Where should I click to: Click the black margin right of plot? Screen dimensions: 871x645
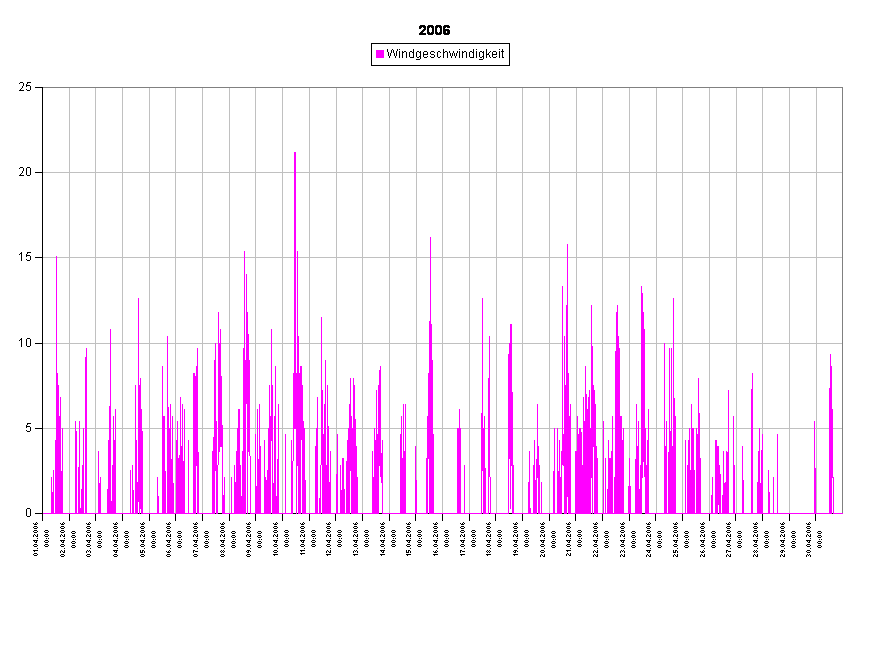pyautogui.click(x=856, y=300)
